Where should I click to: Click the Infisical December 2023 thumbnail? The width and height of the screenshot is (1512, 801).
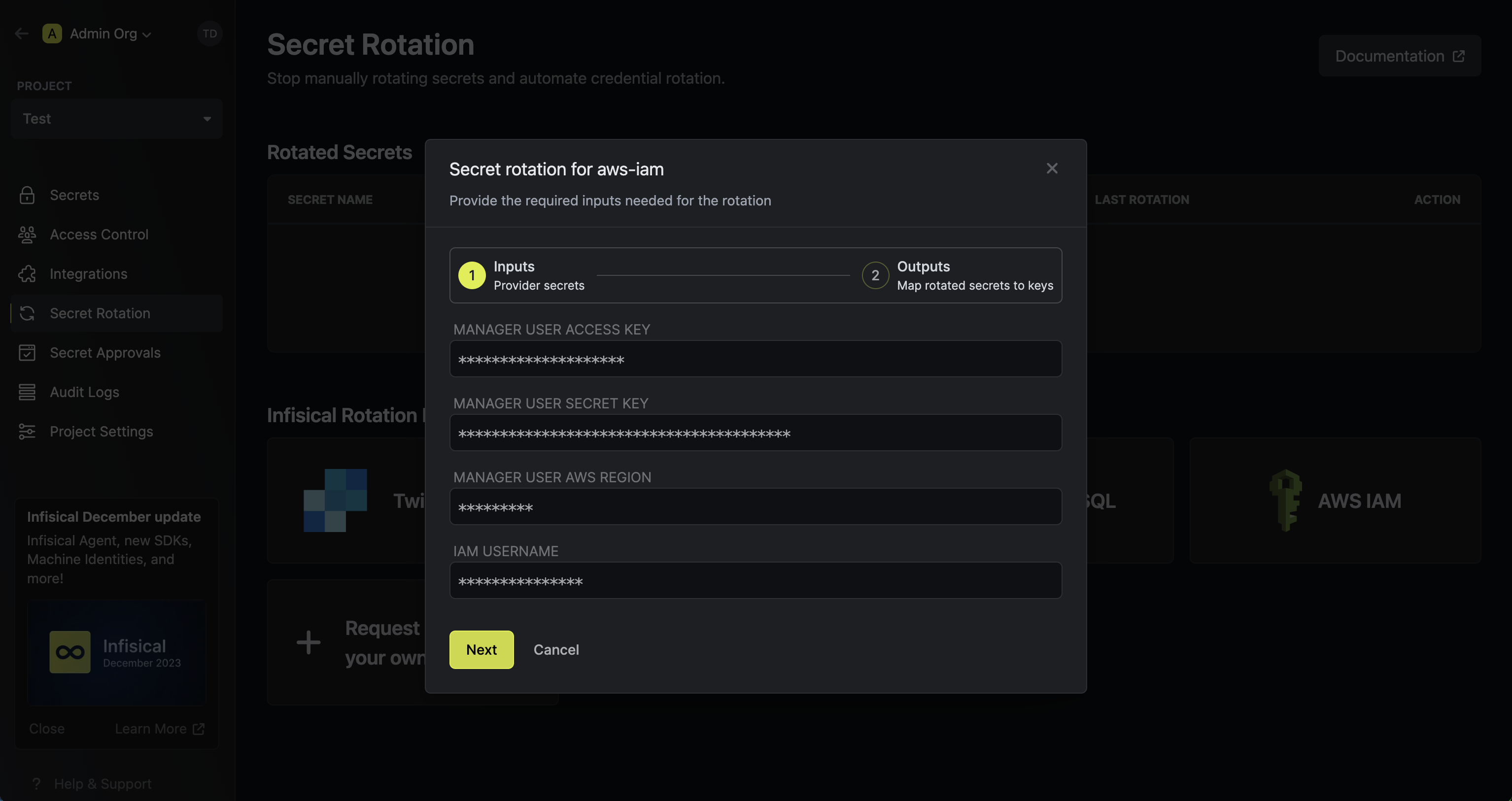[x=117, y=653]
